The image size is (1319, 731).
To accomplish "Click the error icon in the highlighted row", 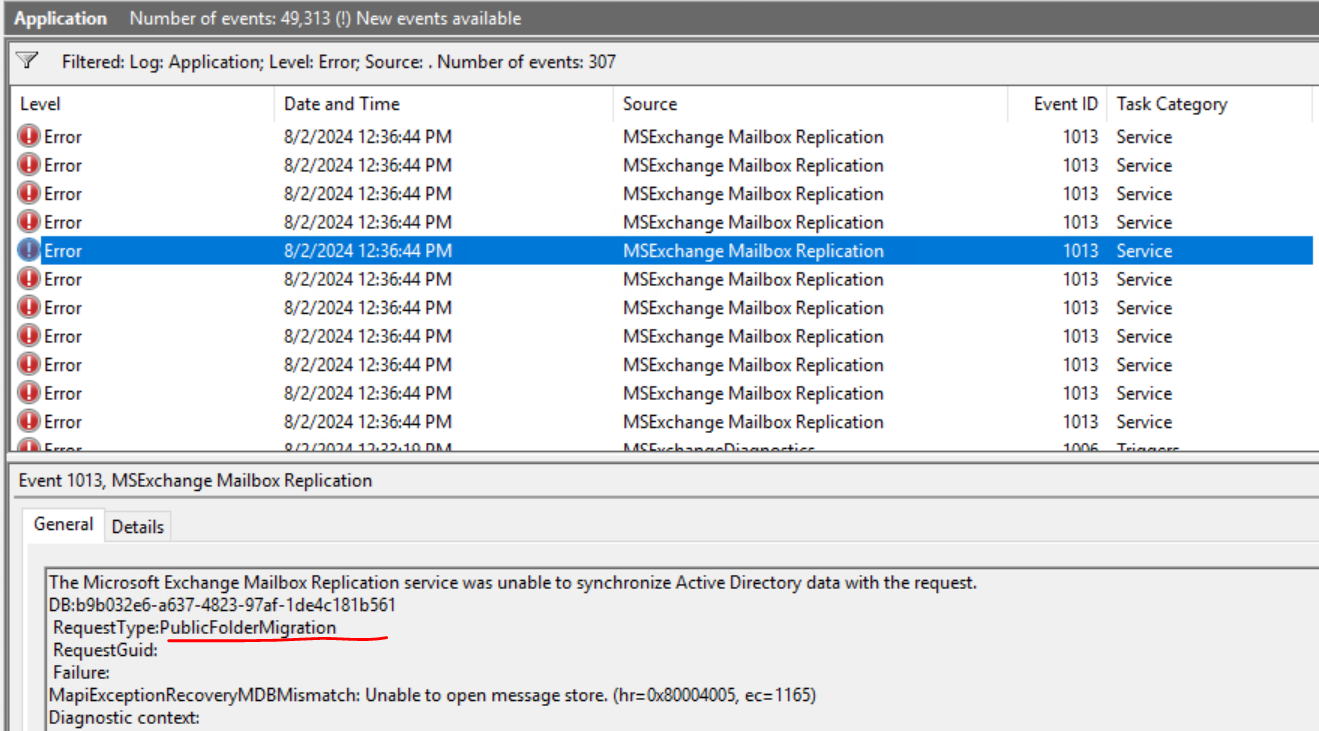I will (x=29, y=251).
